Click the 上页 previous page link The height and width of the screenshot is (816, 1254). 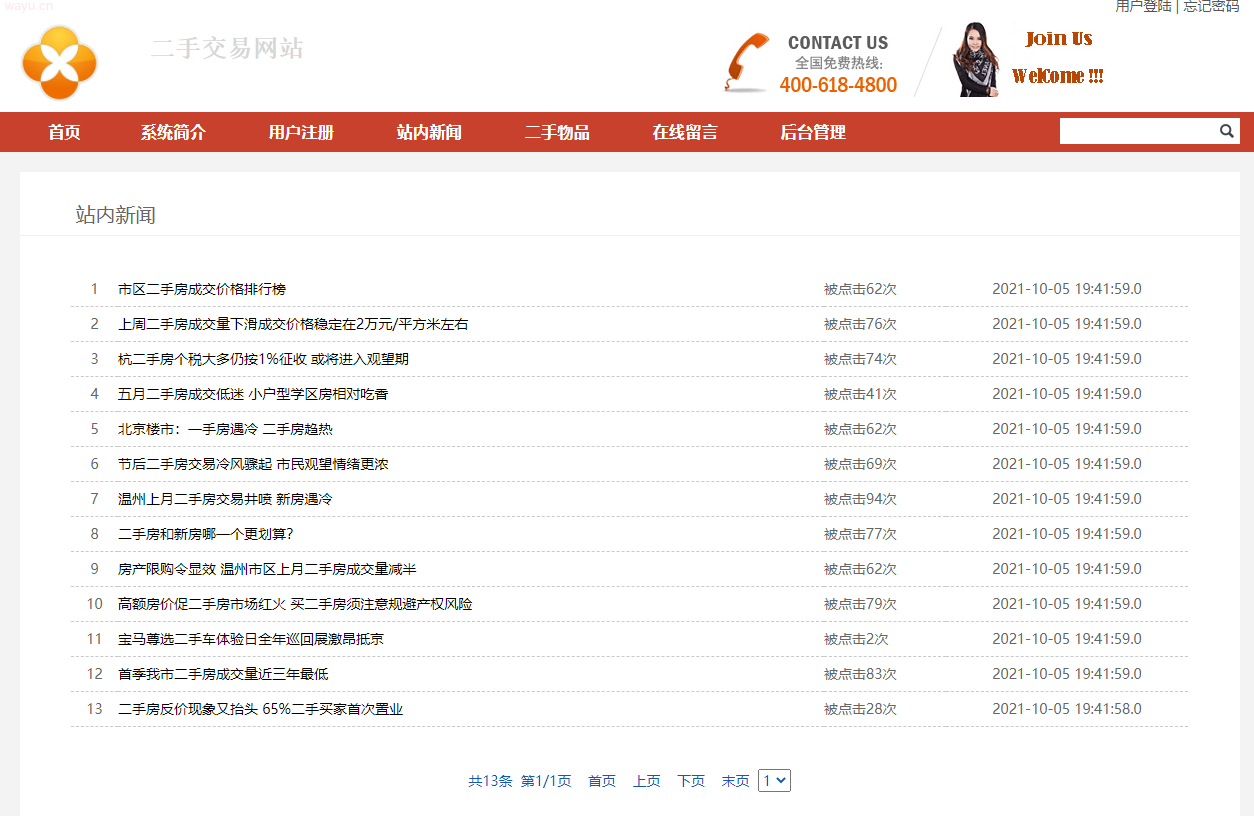tap(646, 781)
